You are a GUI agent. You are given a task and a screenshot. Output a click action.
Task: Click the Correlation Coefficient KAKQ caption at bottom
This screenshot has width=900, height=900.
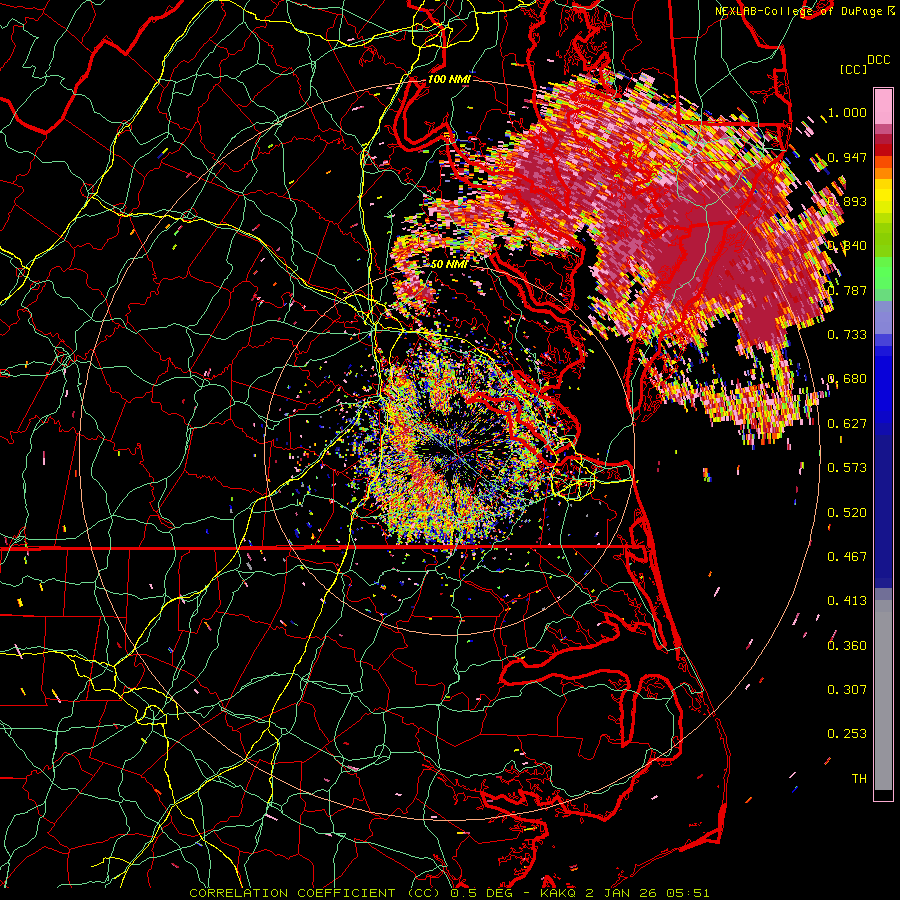coord(449,893)
